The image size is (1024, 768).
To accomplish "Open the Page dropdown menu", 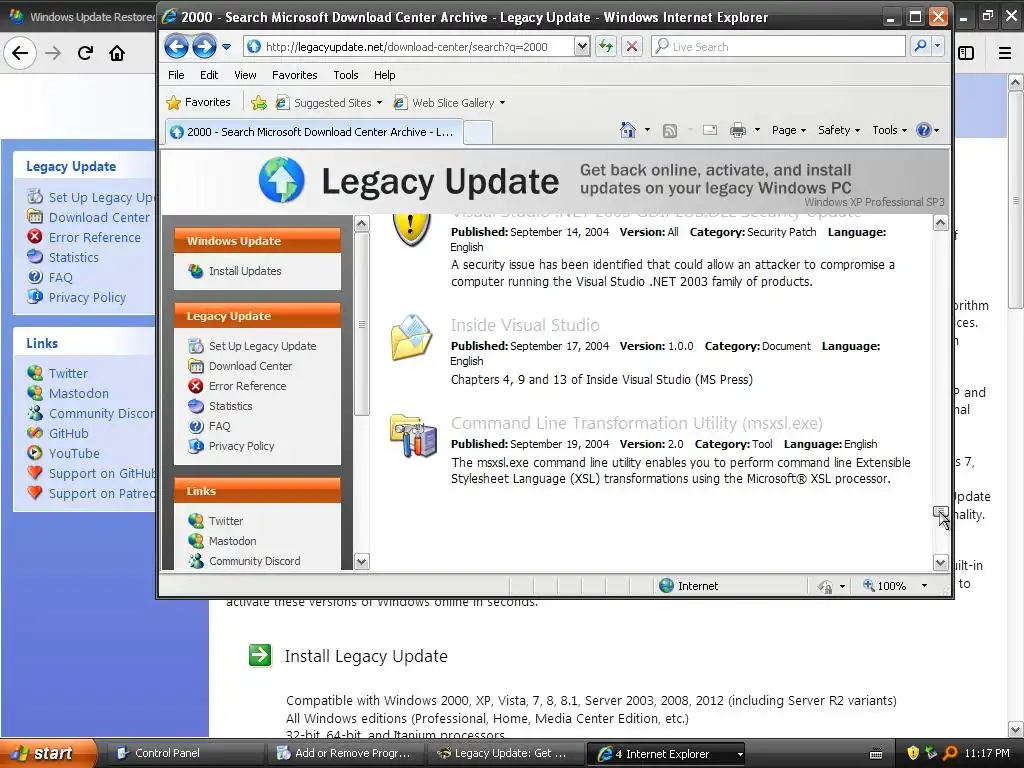I will (788, 130).
